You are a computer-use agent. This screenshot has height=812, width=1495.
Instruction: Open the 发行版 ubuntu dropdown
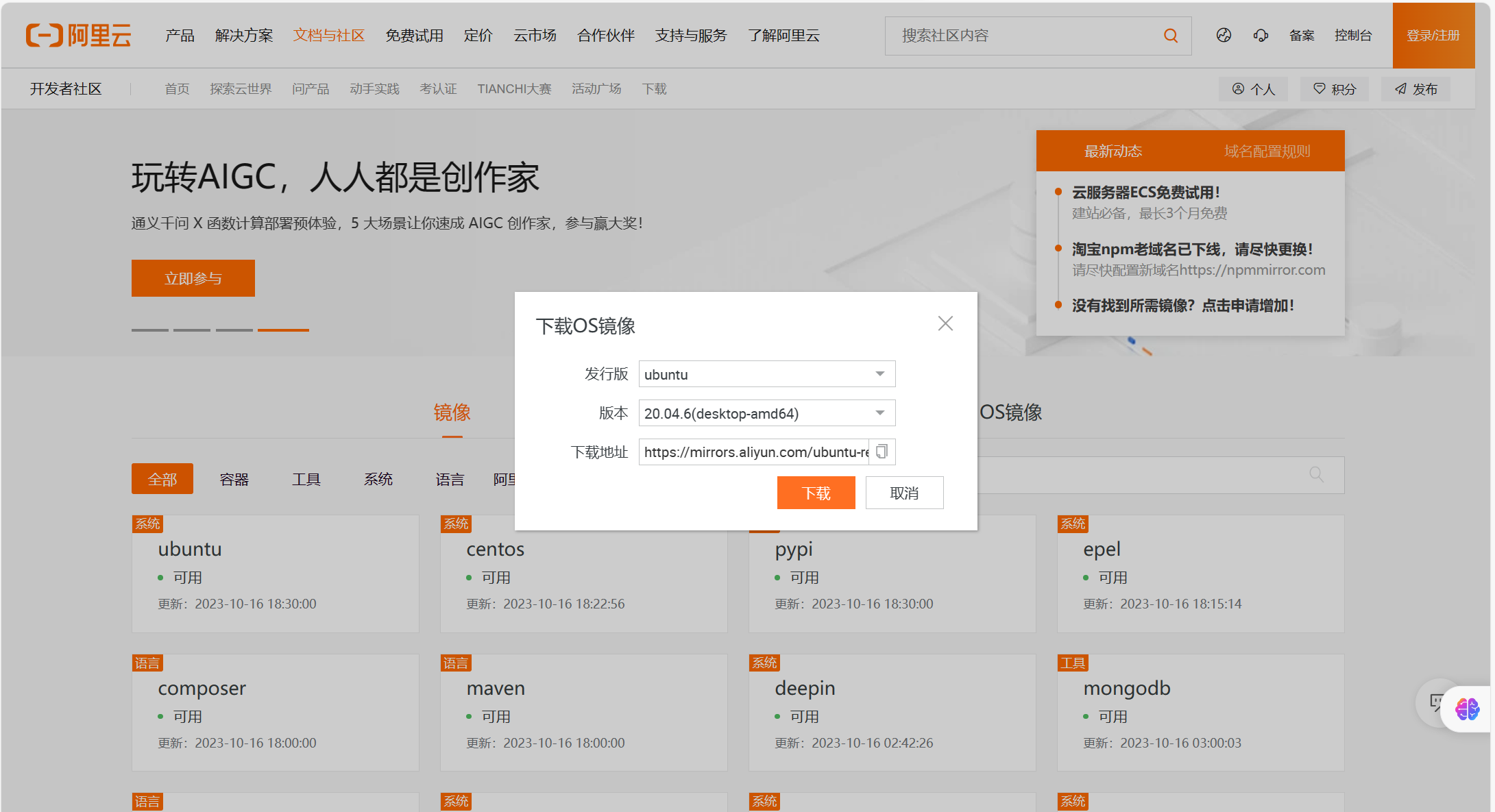(x=767, y=374)
